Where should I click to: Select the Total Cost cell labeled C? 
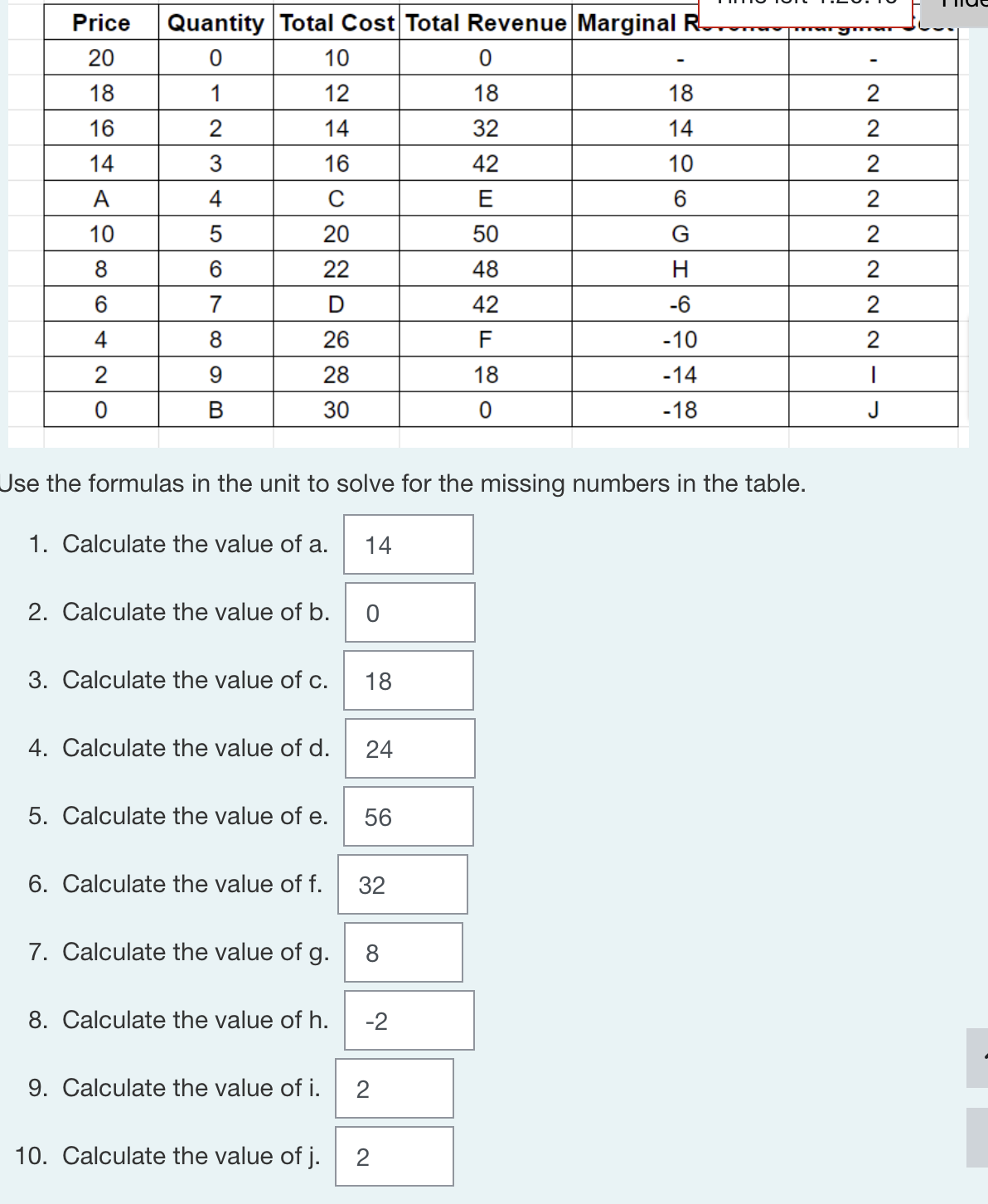tap(335, 197)
